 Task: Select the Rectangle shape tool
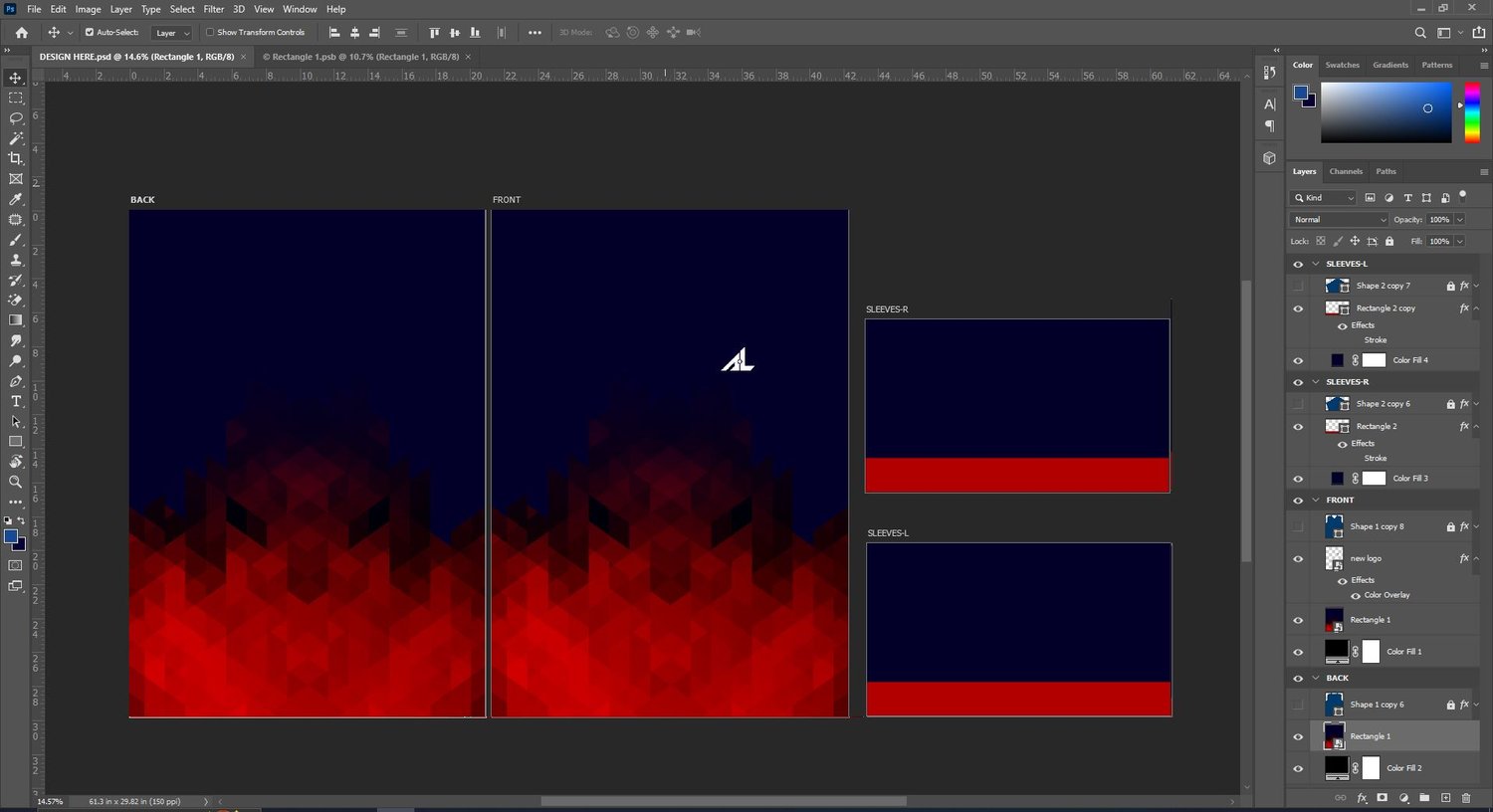pos(15,441)
